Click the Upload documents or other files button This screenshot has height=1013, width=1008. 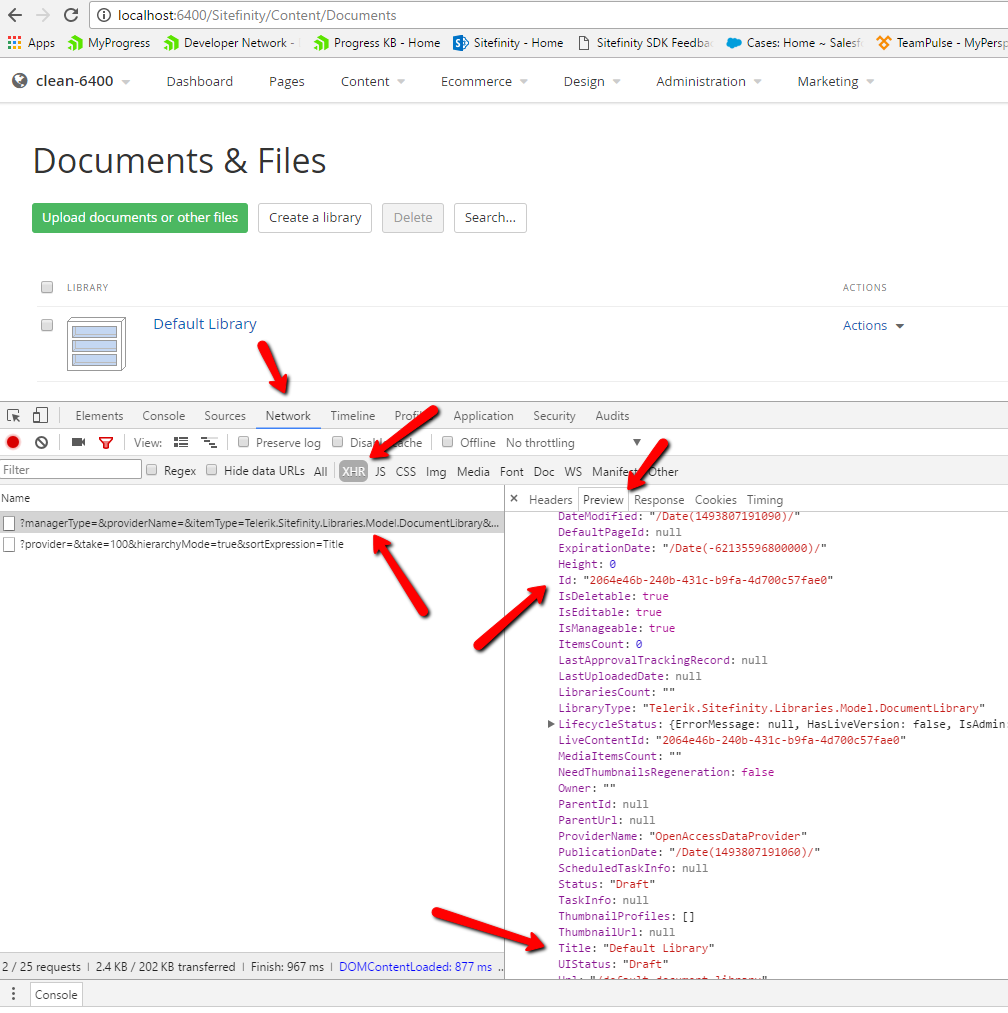(x=139, y=217)
